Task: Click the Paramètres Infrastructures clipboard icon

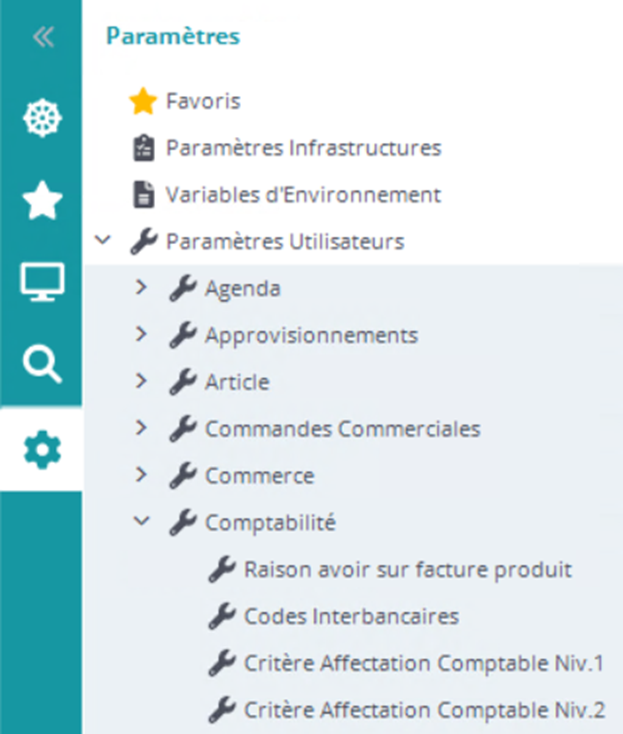Action: pos(144,148)
